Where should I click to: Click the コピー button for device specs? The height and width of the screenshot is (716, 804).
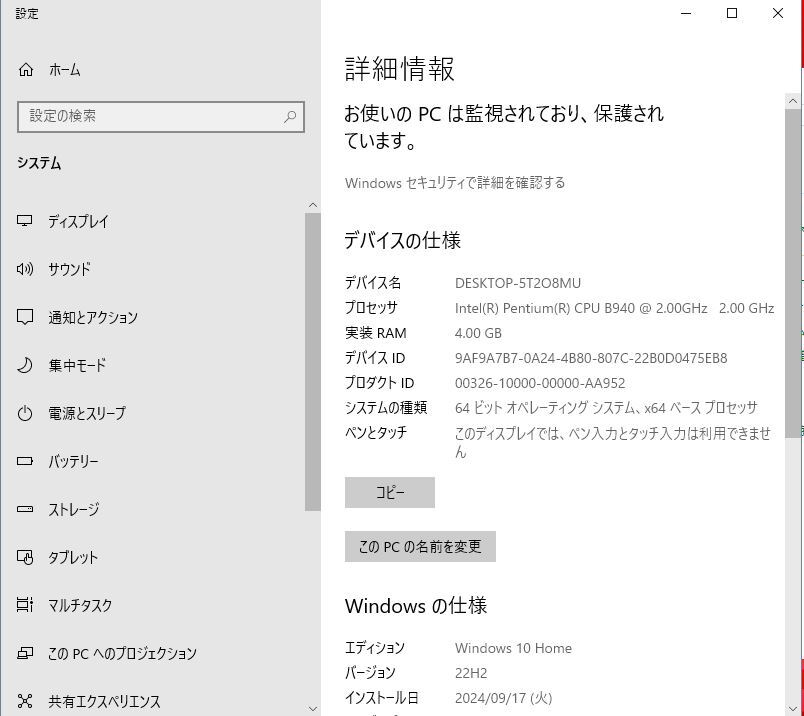390,492
